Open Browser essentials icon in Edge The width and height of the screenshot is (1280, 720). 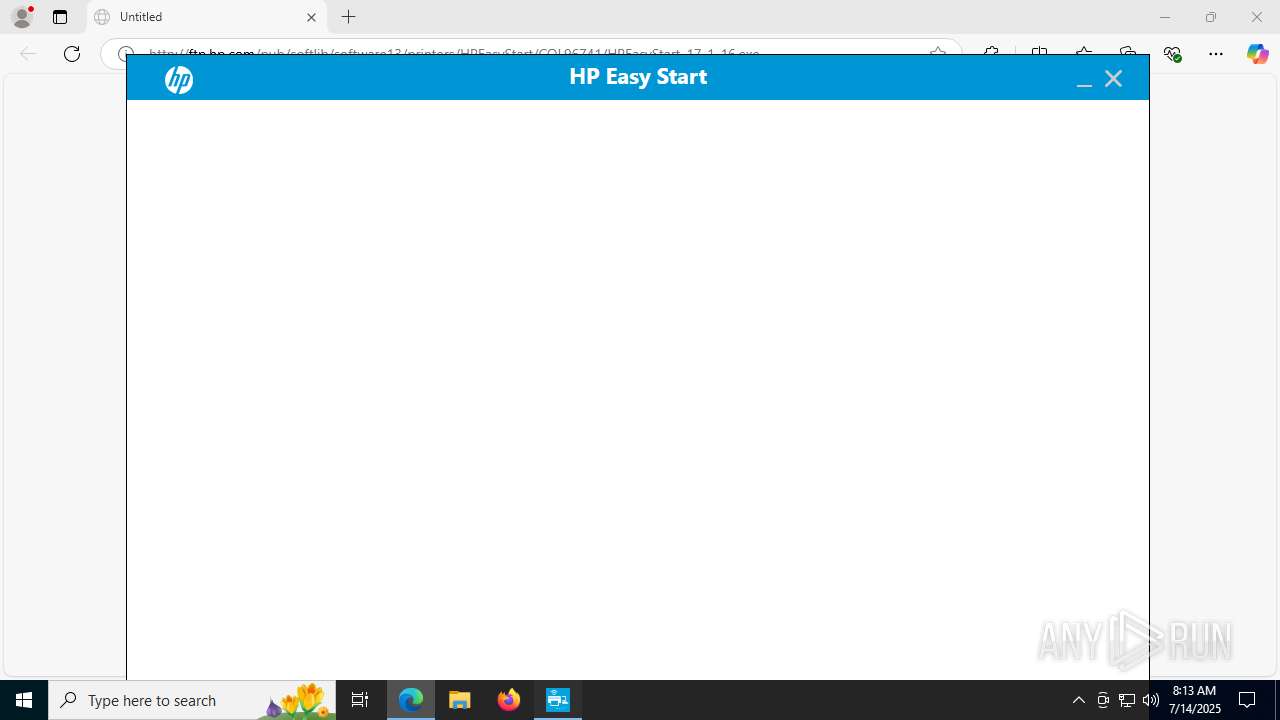coord(1172,54)
